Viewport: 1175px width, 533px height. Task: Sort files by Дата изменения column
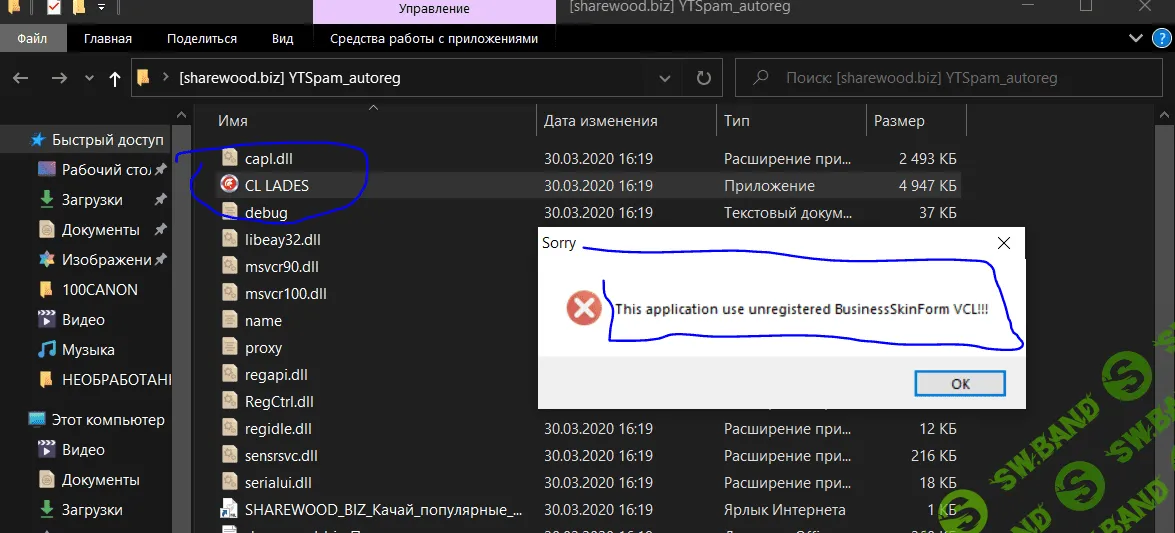(x=601, y=121)
